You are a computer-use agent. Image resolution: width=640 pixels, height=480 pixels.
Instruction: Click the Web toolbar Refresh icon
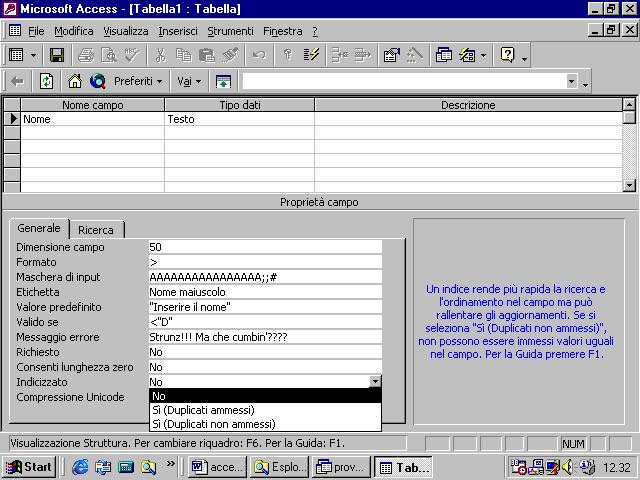click(46, 81)
